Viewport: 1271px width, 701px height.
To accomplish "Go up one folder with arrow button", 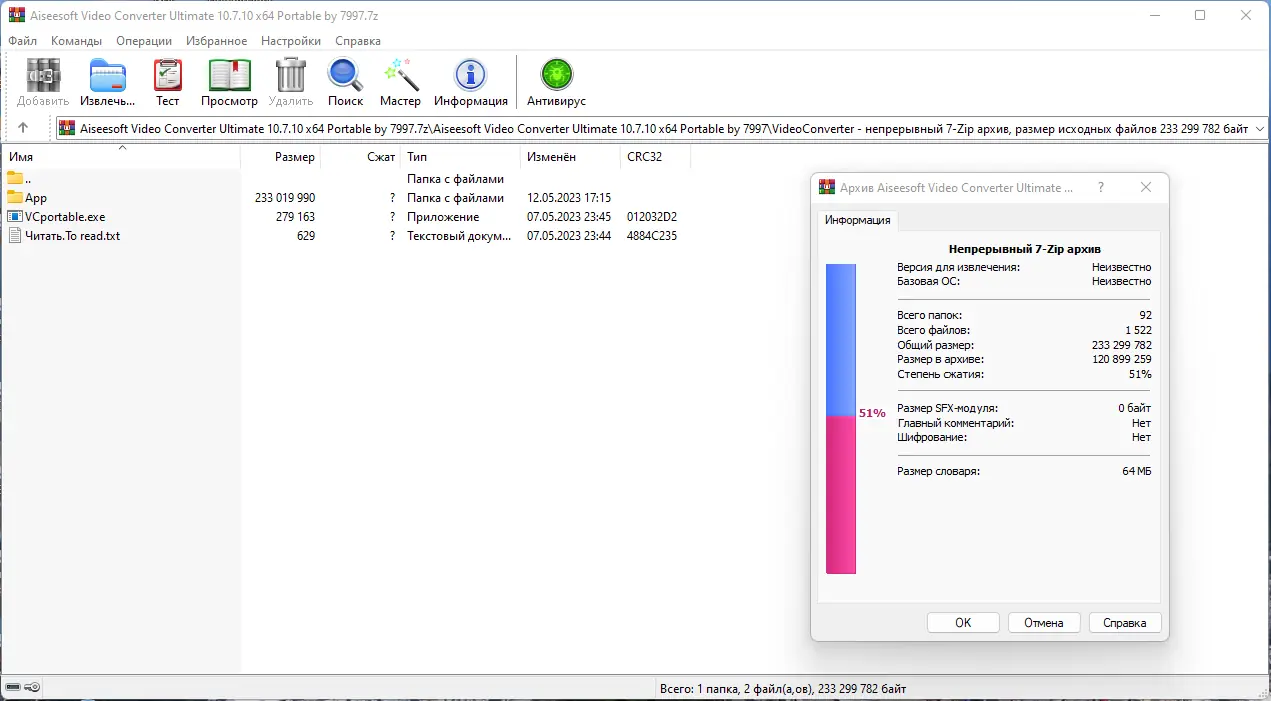I will (23, 128).
